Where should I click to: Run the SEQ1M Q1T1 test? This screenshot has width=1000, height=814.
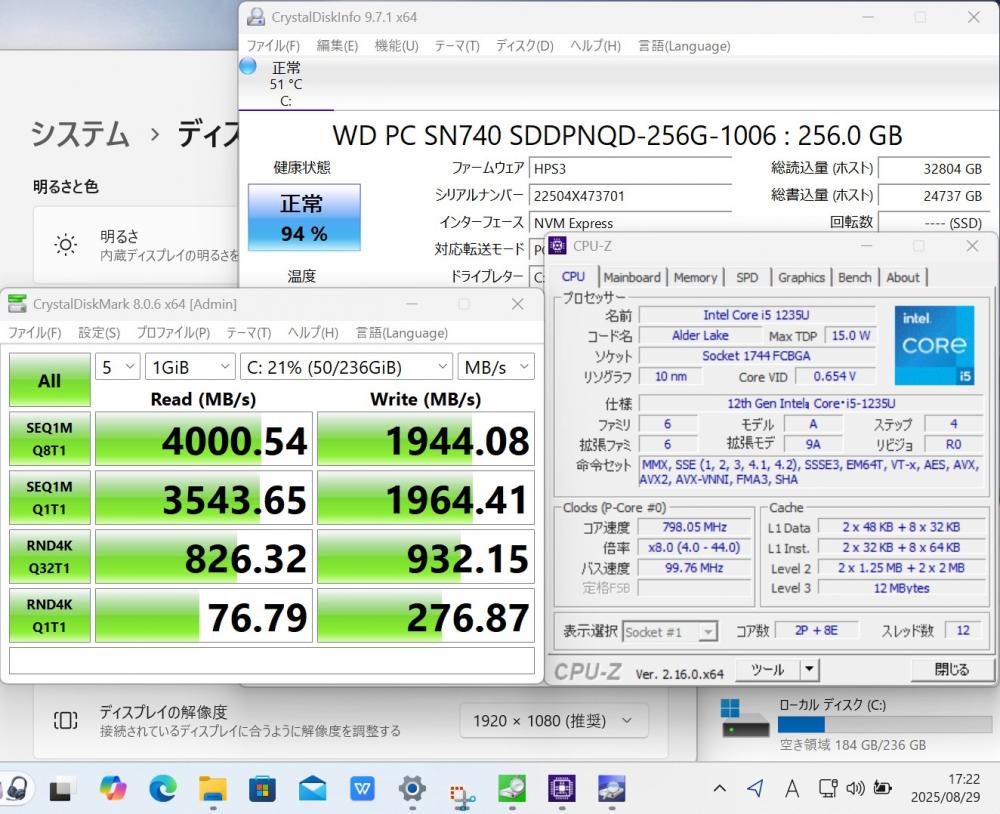pyautogui.click(x=50, y=498)
